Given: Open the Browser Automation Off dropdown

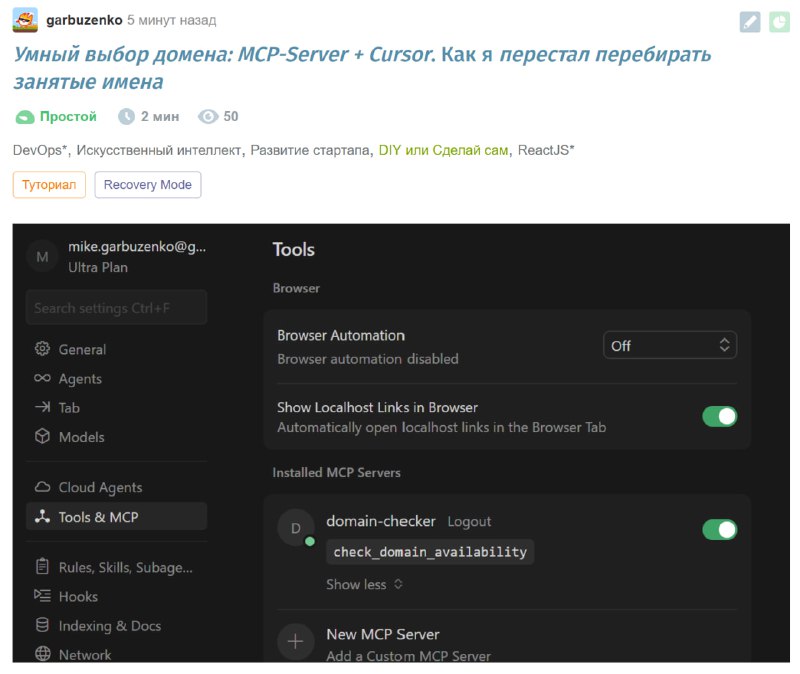Looking at the screenshot, I should point(670,345).
